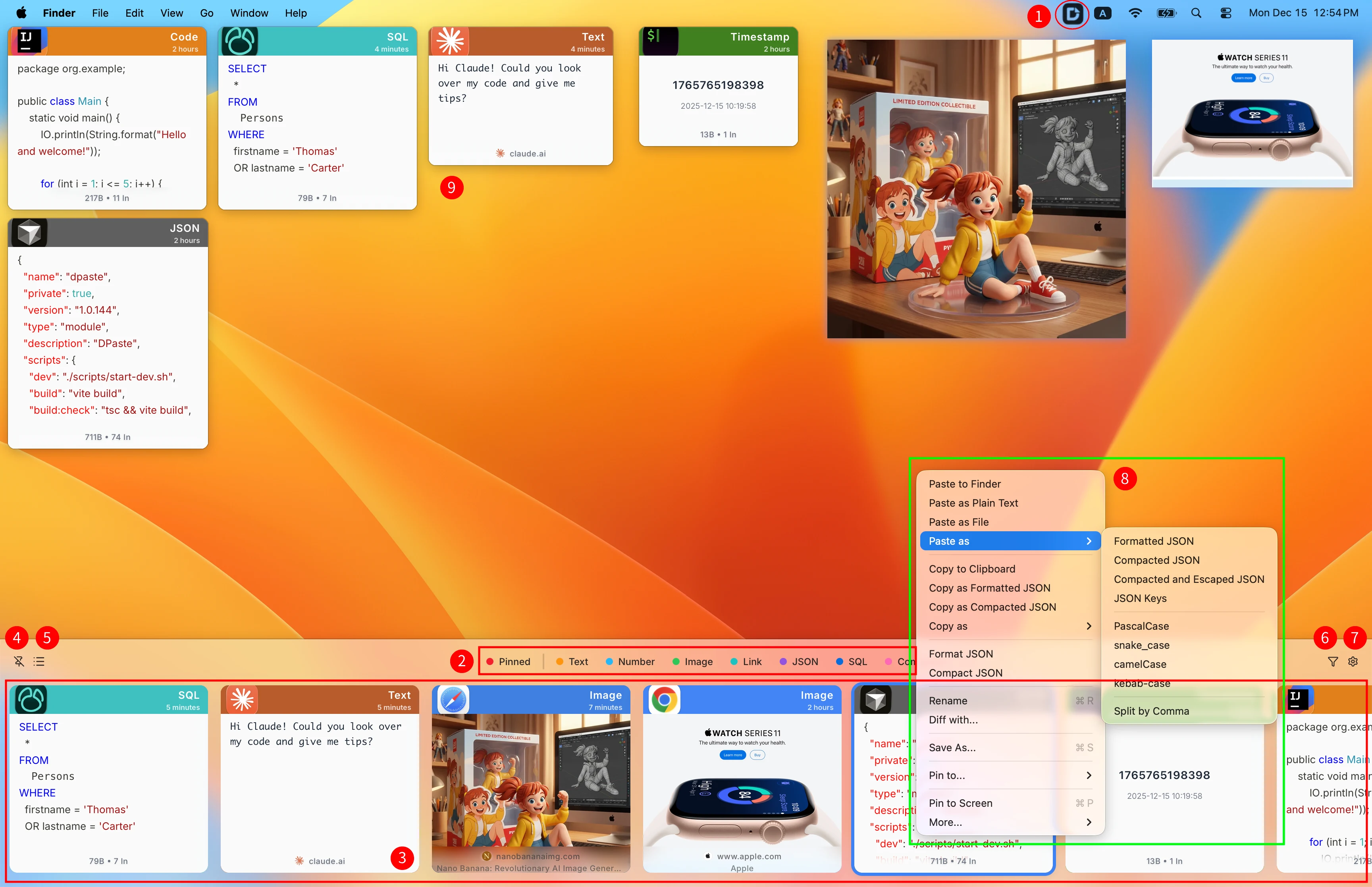Open the settings gear in clipboard panel
This screenshot has height=887, width=1372.
tap(1353, 661)
